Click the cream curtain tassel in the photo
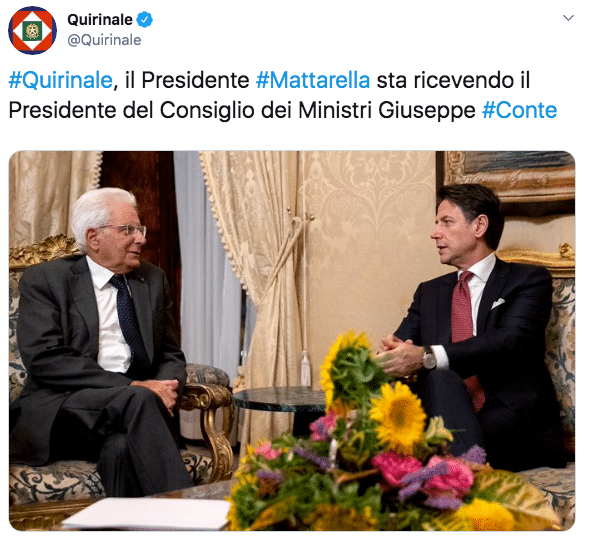Viewport: 590px width, 540px height. point(306,369)
